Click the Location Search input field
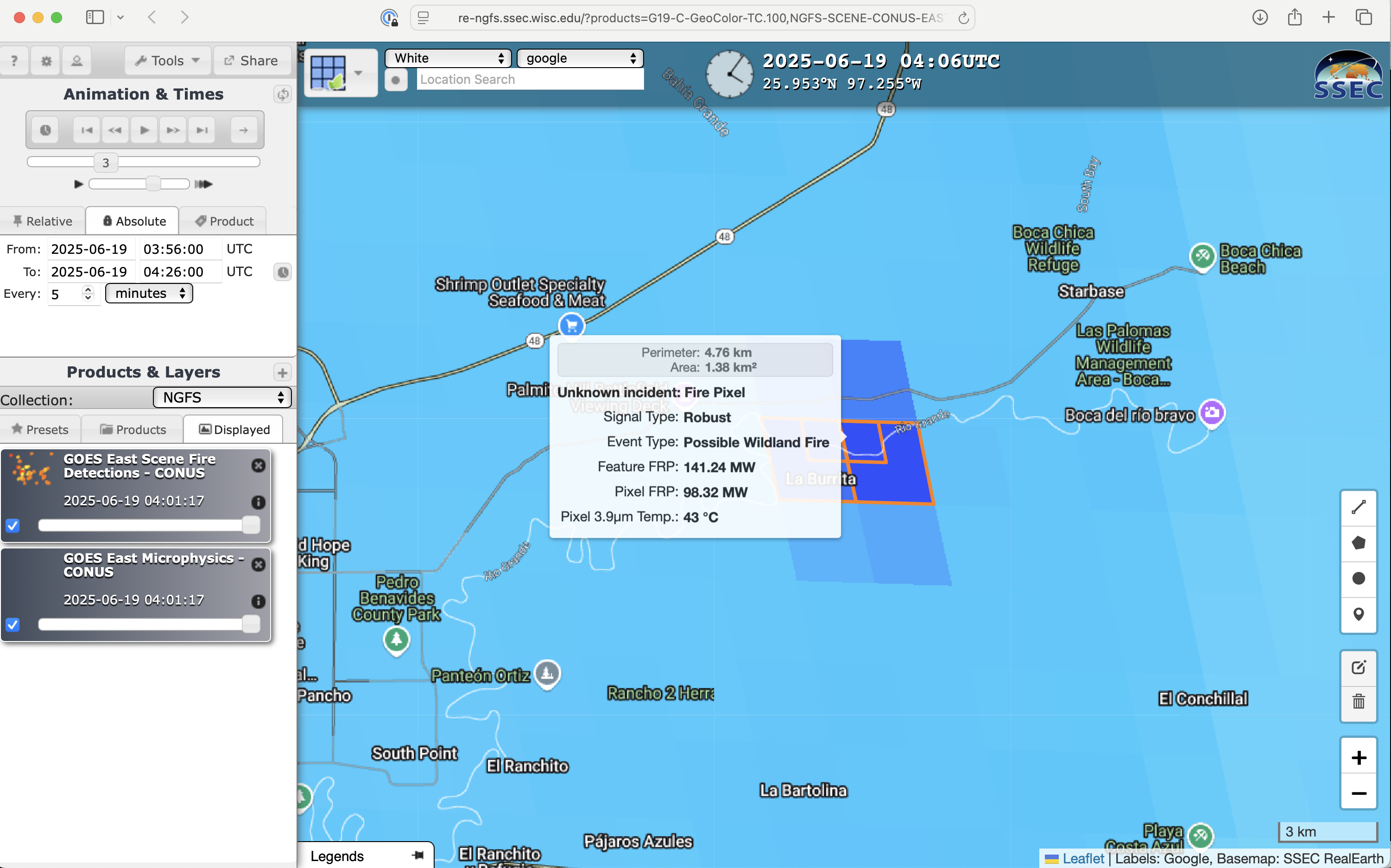This screenshot has height=868, width=1391. (x=530, y=79)
